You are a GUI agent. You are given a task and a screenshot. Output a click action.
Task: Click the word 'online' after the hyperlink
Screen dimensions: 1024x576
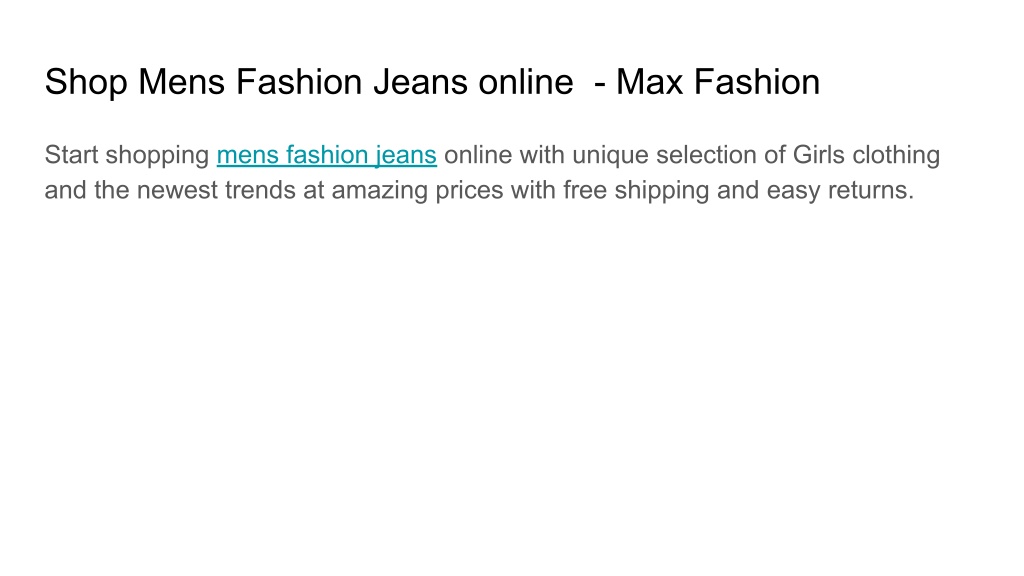coord(478,155)
